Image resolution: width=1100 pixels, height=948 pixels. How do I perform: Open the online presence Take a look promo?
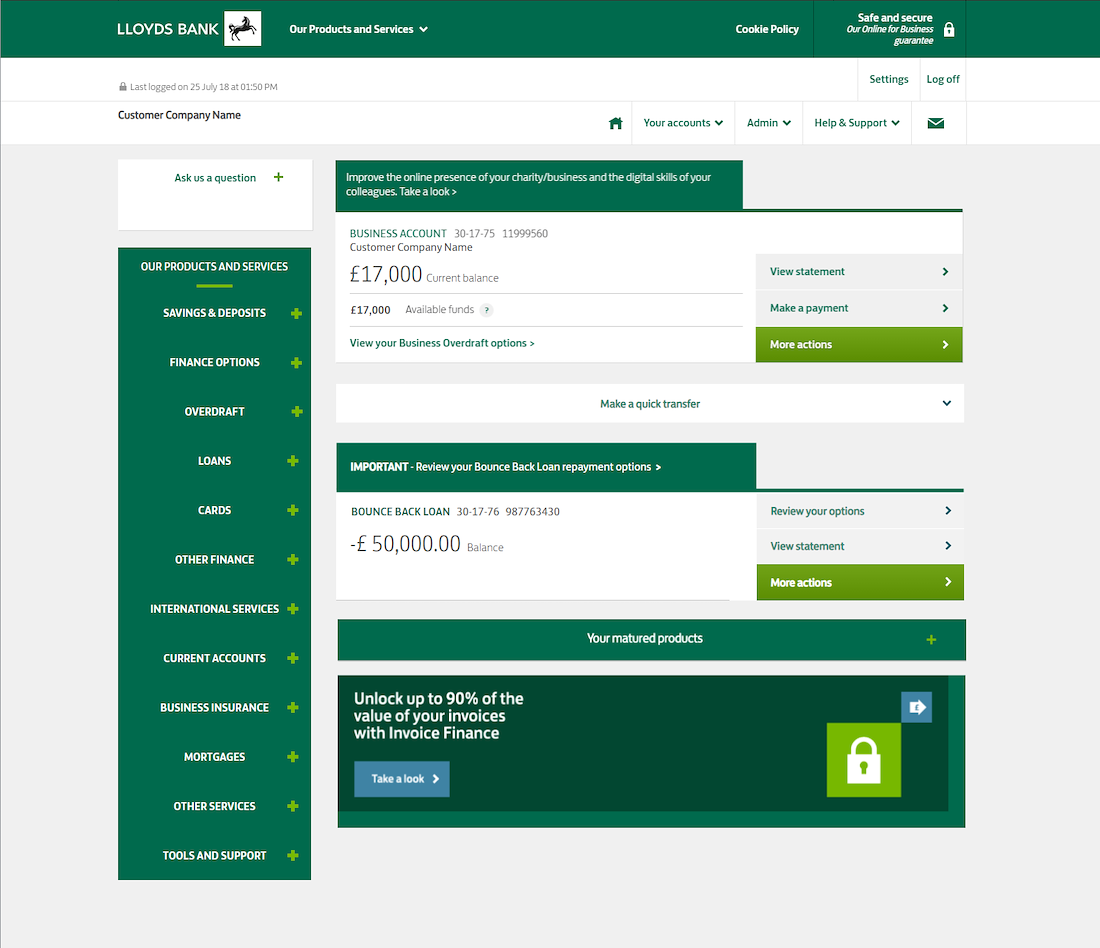539,185
